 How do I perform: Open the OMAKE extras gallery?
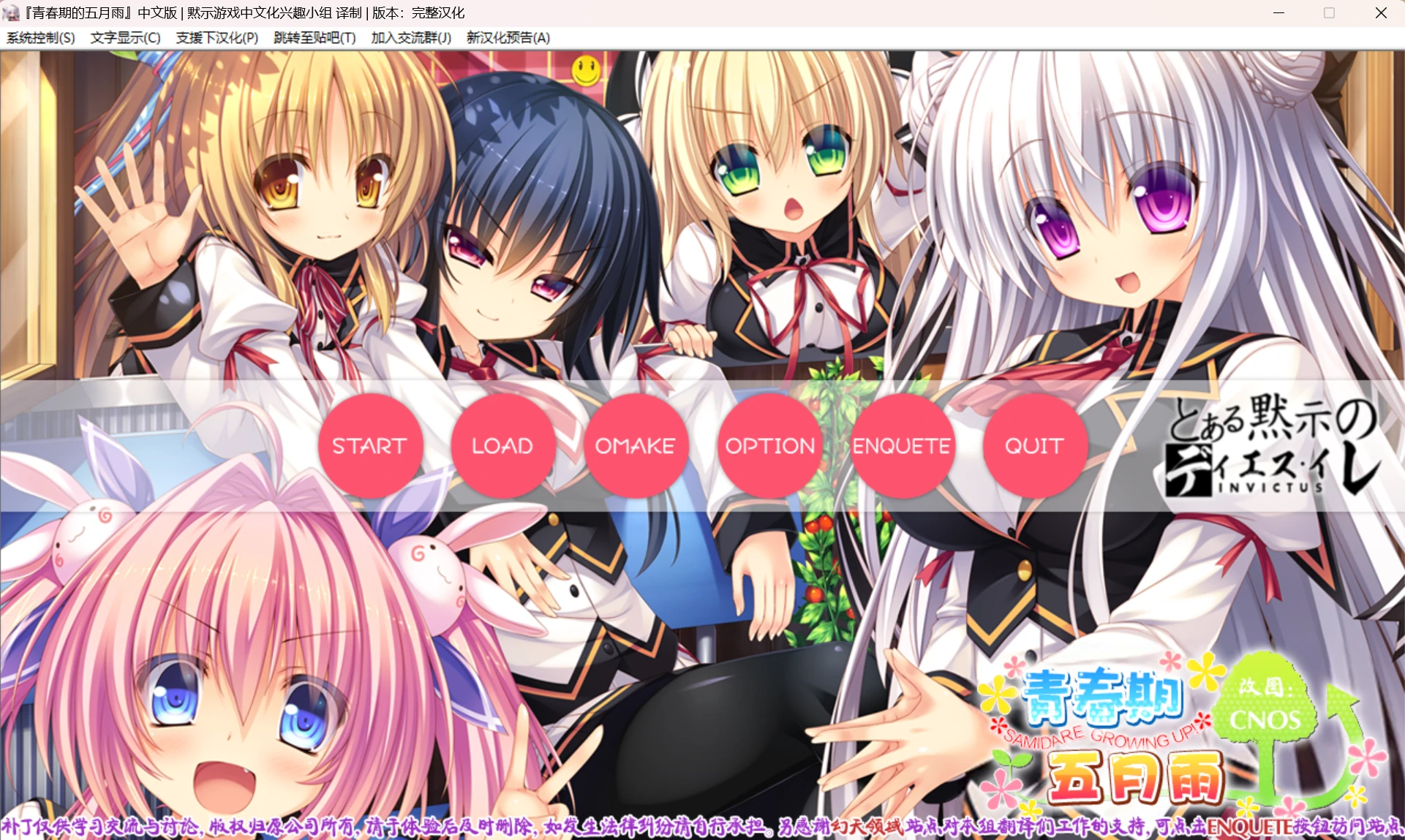click(x=636, y=446)
